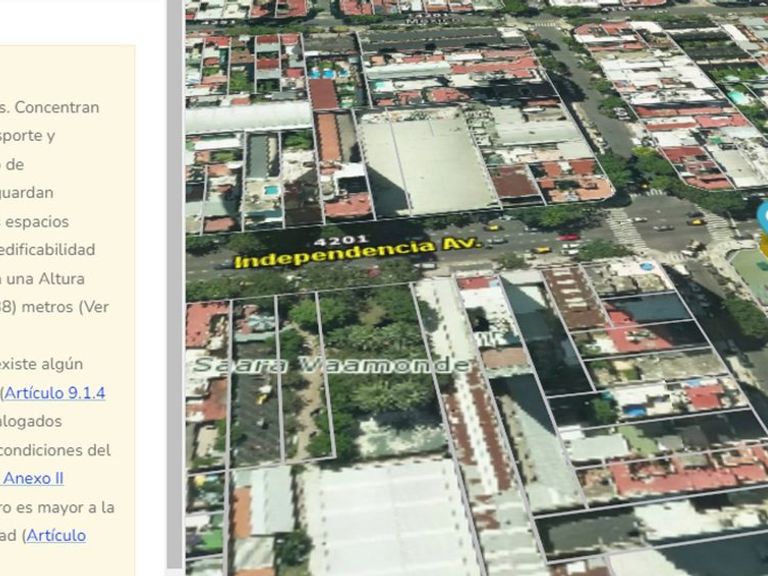This screenshot has width=768, height=576.
Task: Select the Independencia Av. street label
Action: point(357,254)
